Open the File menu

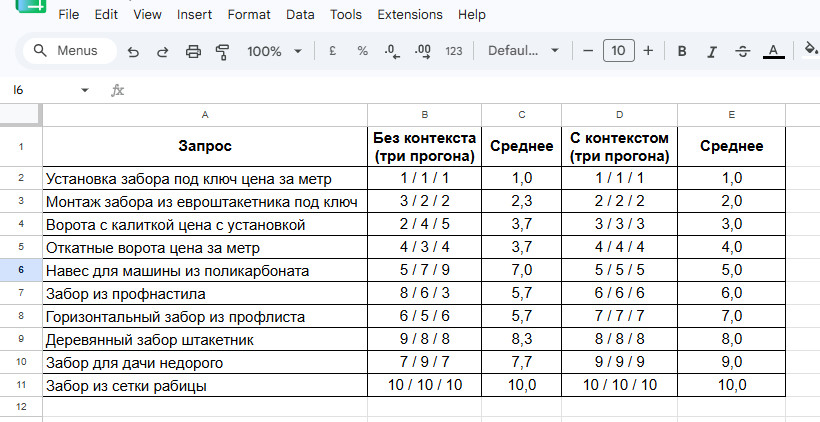click(69, 15)
